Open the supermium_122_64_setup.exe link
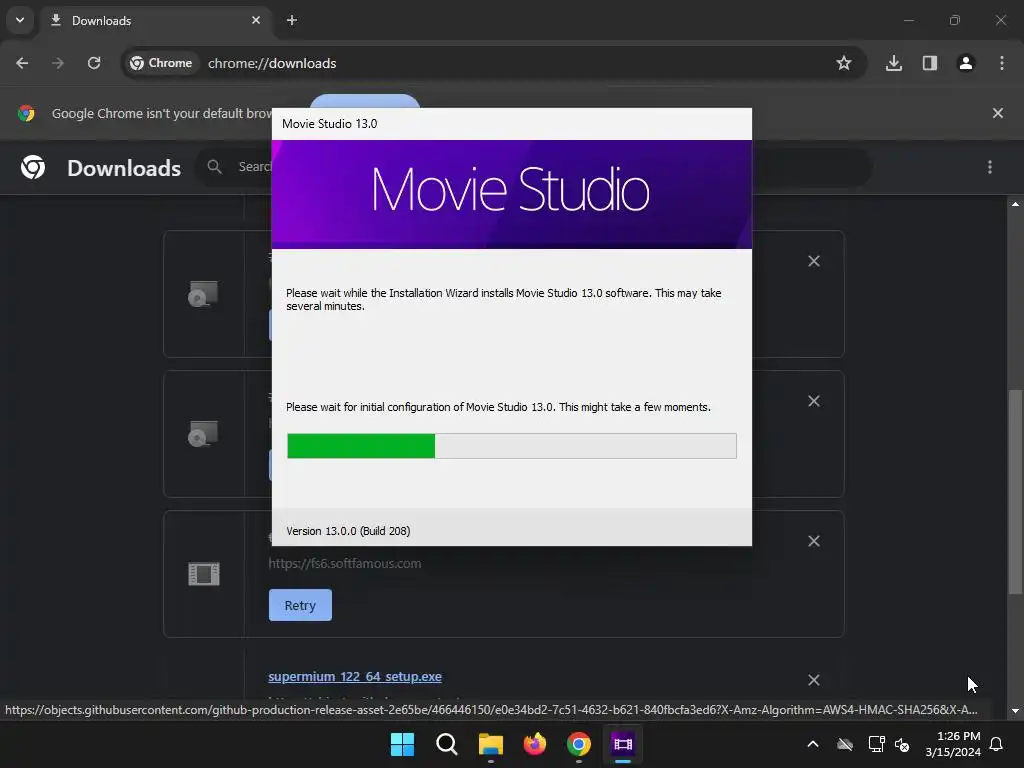The width and height of the screenshot is (1024, 768). 355,677
